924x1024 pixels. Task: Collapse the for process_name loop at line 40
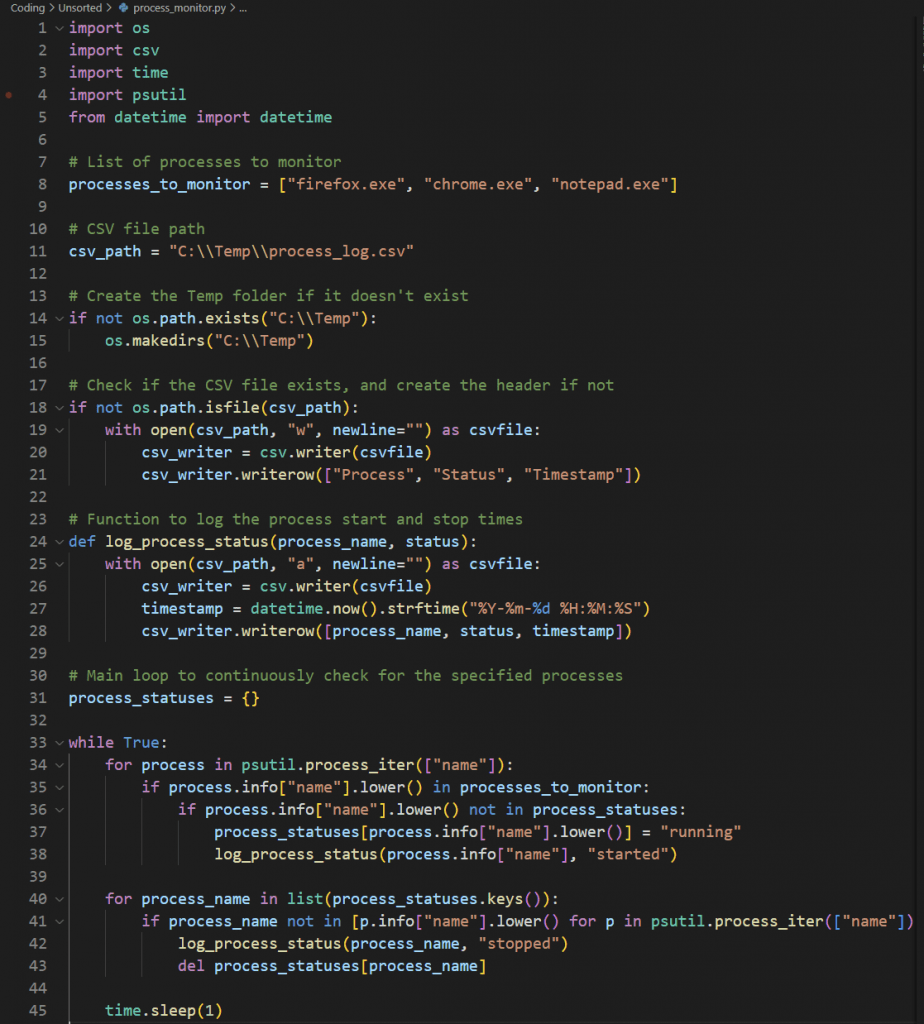click(x=59, y=899)
